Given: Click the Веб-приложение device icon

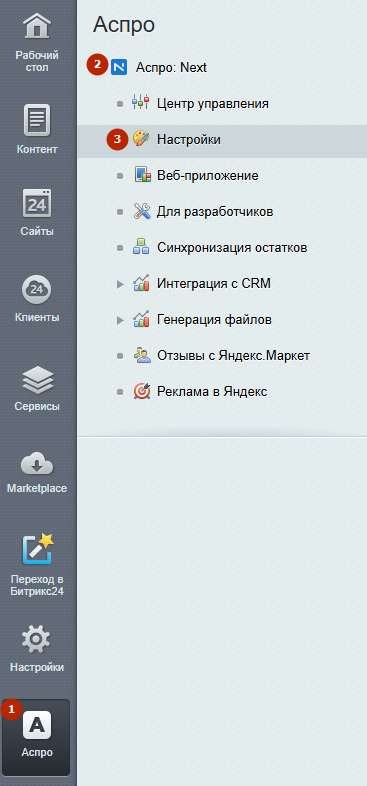Looking at the screenshot, I should [142, 175].
